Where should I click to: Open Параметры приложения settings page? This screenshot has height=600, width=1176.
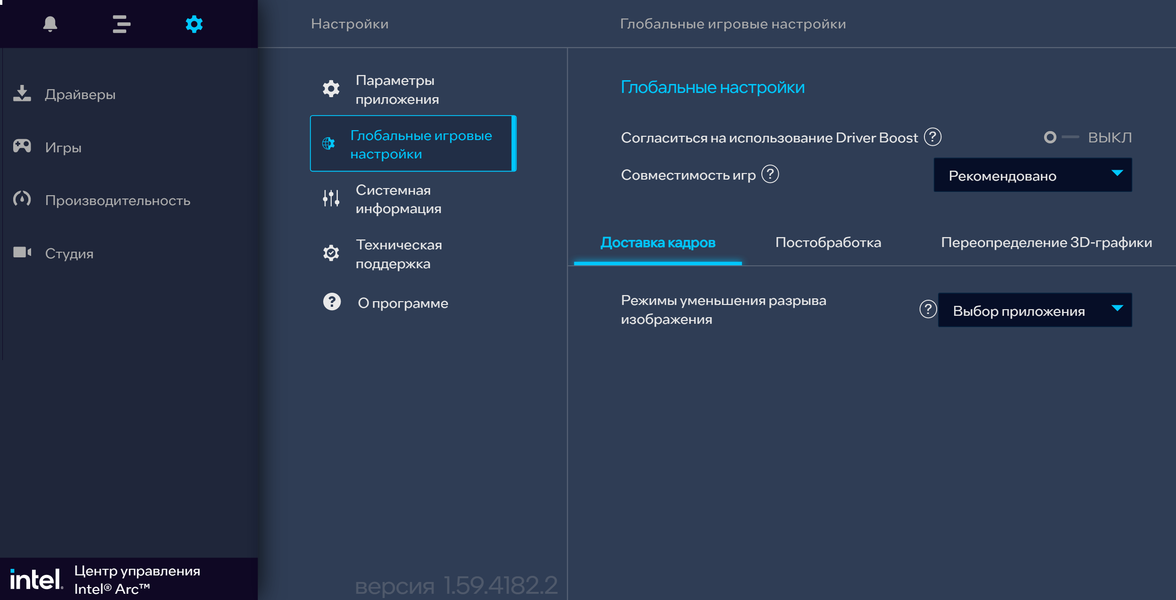click(x=397, y=90)
